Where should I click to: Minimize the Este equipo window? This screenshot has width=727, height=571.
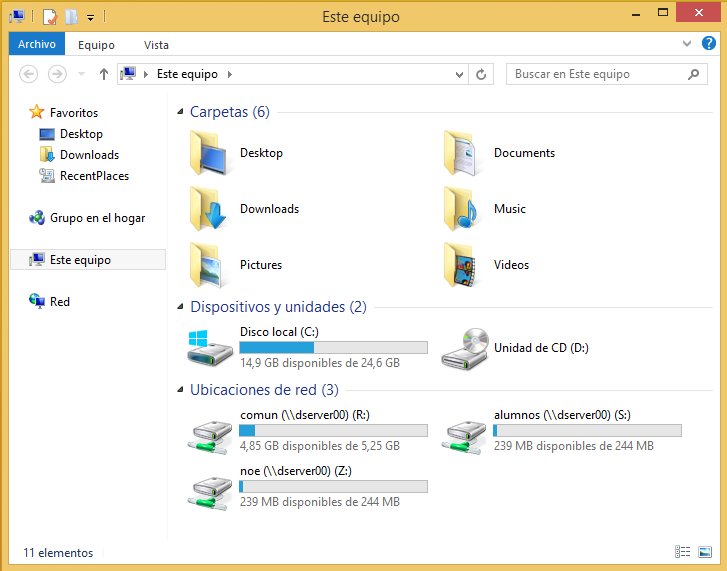(636, 14)
